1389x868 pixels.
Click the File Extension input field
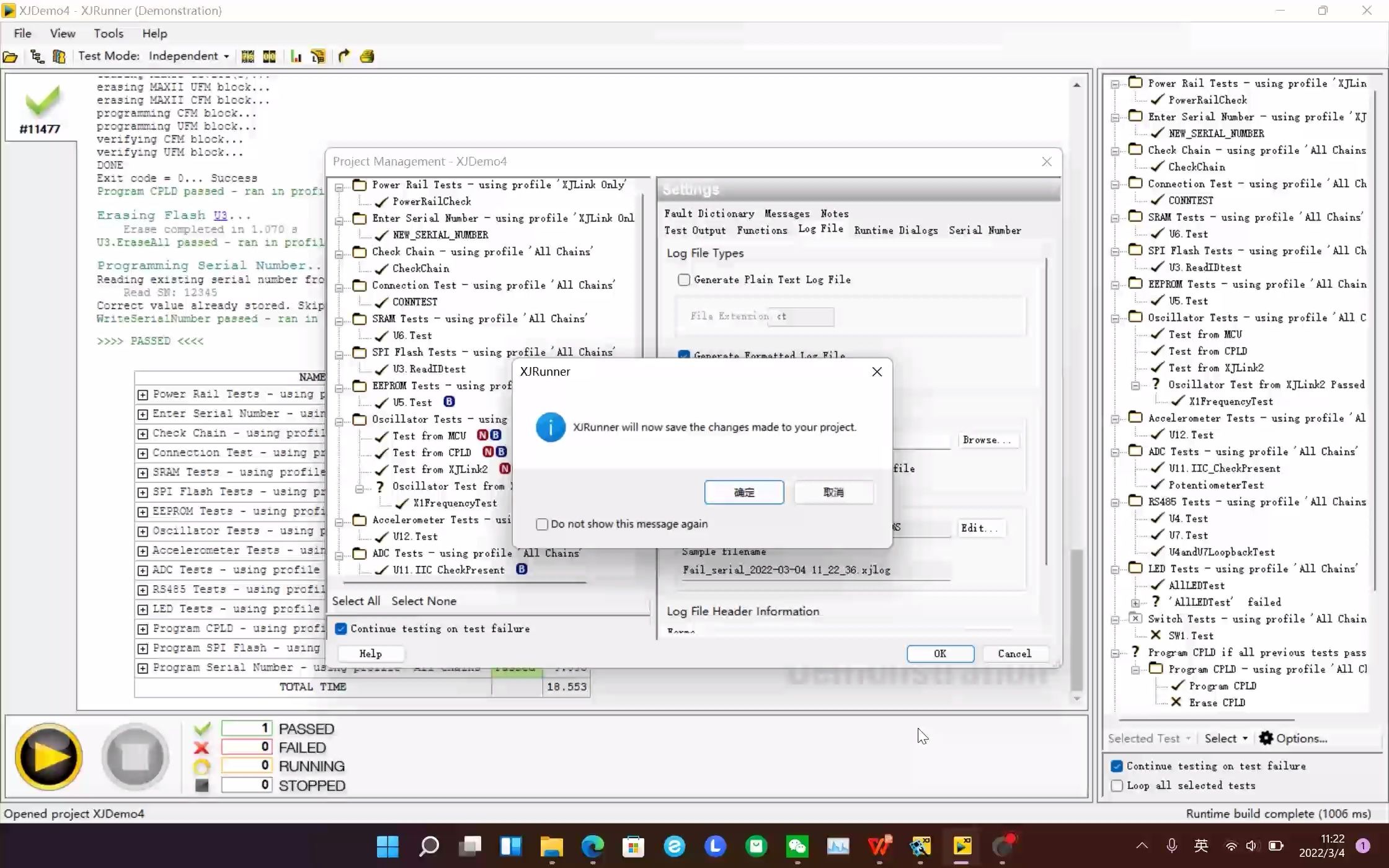click(x=801, y=317)
